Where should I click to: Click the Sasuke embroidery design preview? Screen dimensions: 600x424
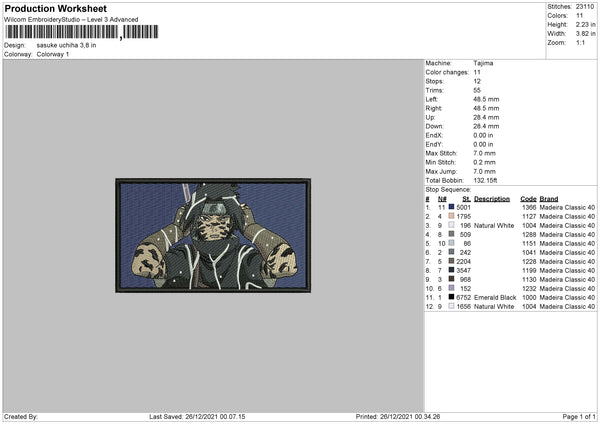213,235
